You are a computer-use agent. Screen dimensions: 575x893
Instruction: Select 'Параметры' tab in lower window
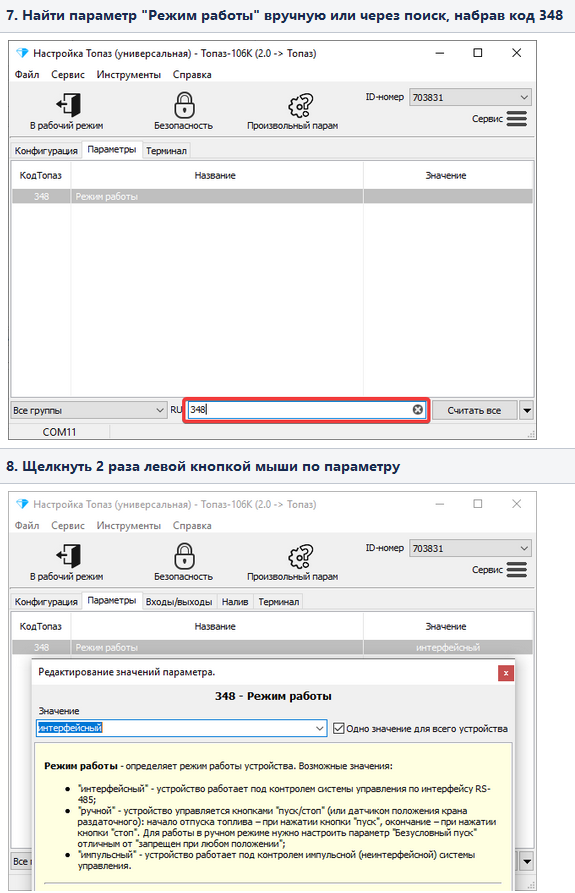click(x=112, y=601)
